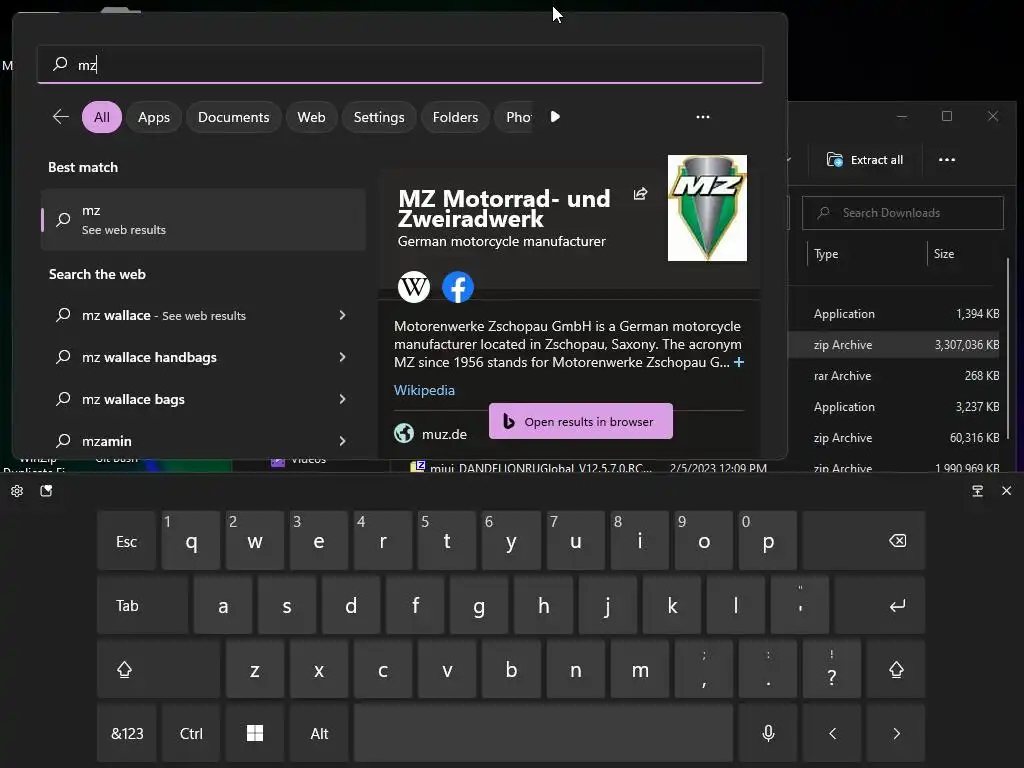The image size is (1024, 768).
Task: Expand description with the plus sign
Action: pos(739,362)
